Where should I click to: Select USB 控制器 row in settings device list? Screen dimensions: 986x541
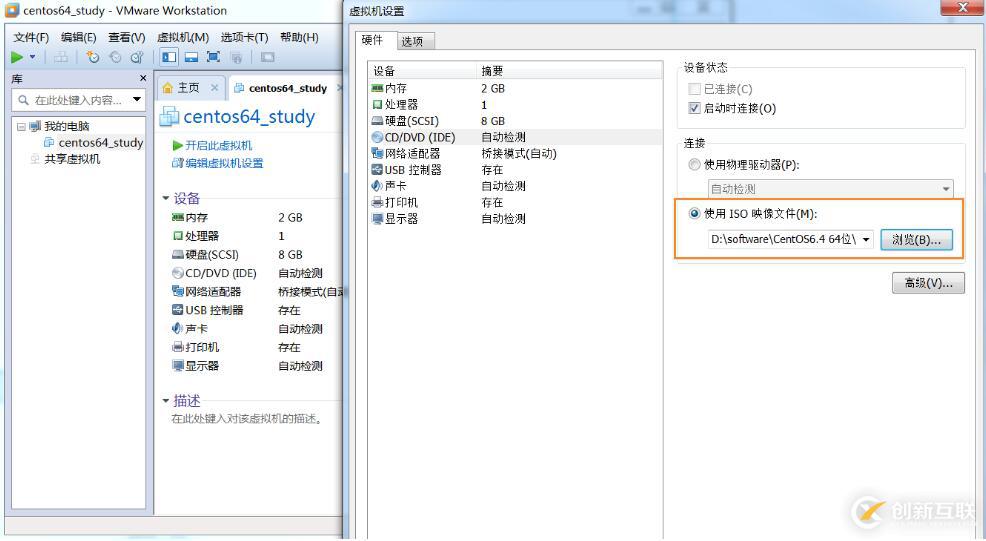[515, 170]
